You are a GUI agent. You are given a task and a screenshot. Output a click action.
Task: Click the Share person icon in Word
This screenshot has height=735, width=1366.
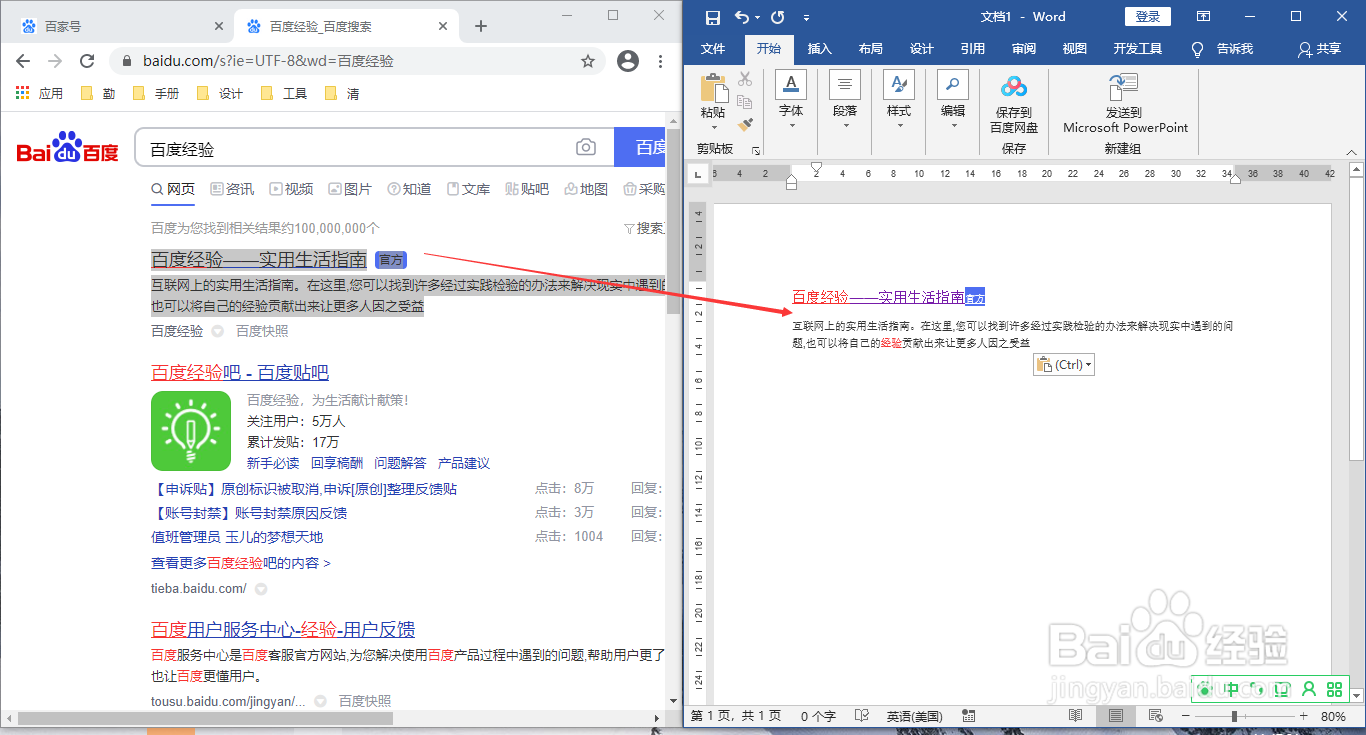[1304, 49]
